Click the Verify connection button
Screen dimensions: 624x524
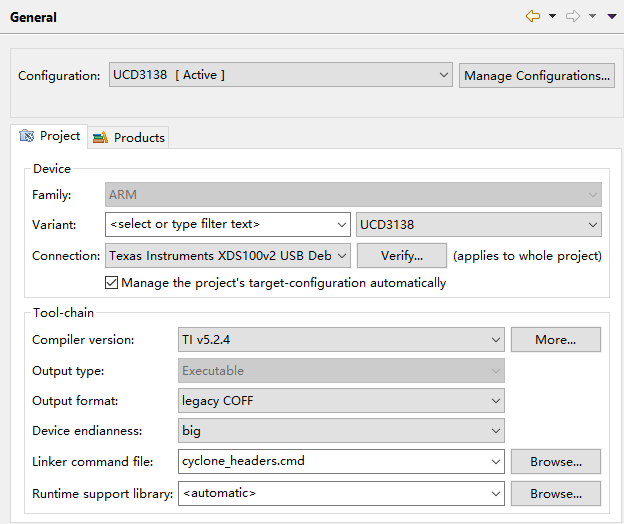click(401, 256)
